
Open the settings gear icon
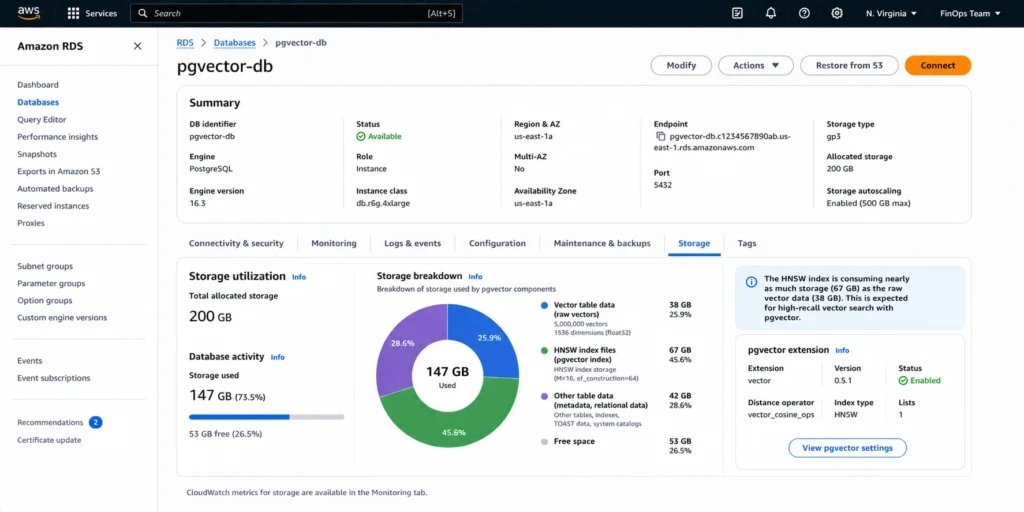click(837, 13)
